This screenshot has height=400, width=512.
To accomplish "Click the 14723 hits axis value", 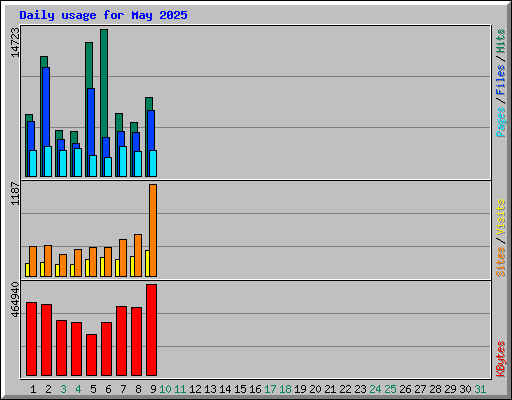I will 15,43.
